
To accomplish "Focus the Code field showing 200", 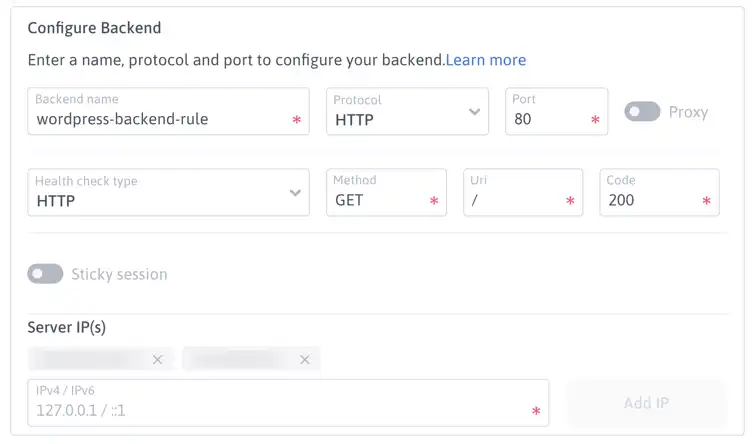I will (x=660, y=192).
